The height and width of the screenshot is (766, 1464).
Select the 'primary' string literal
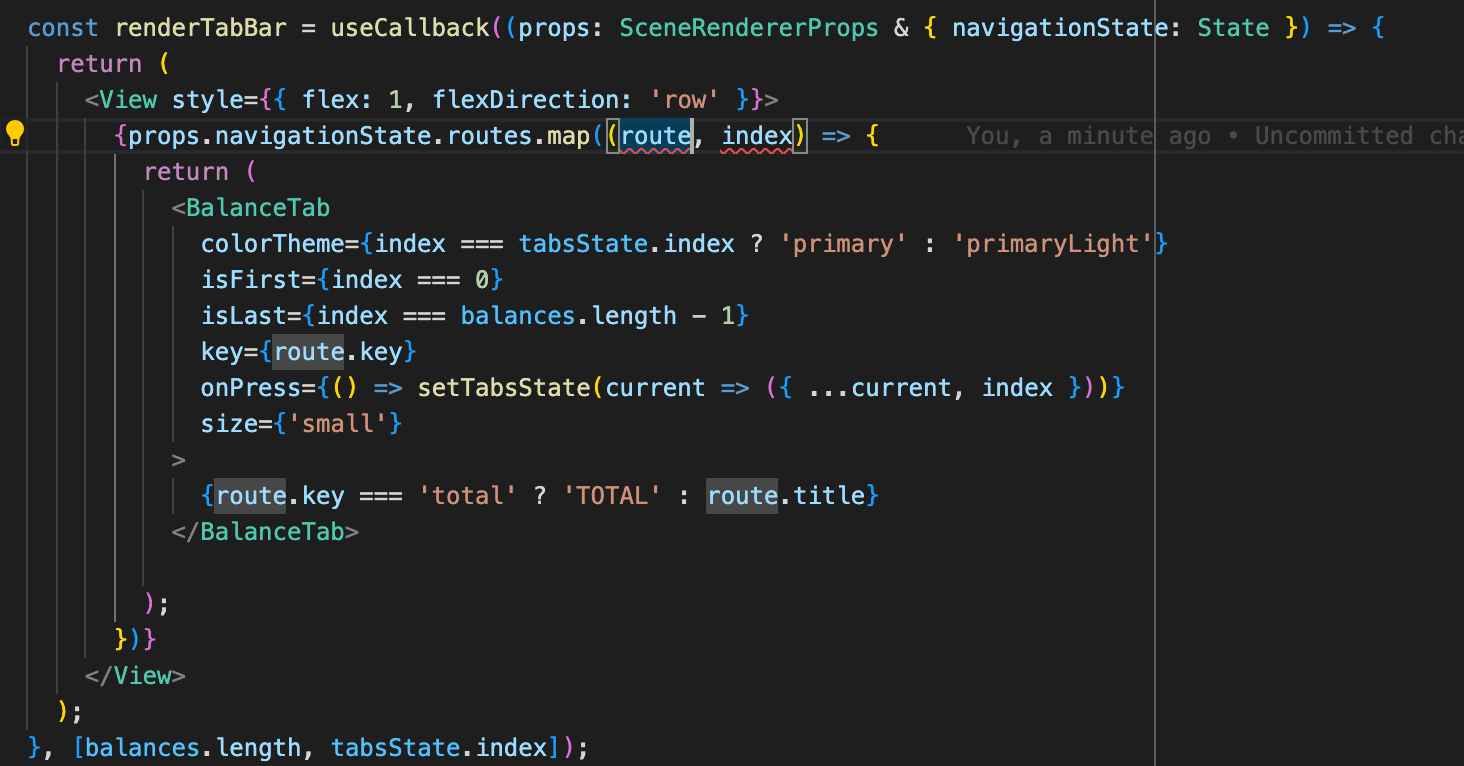(843, 243)
